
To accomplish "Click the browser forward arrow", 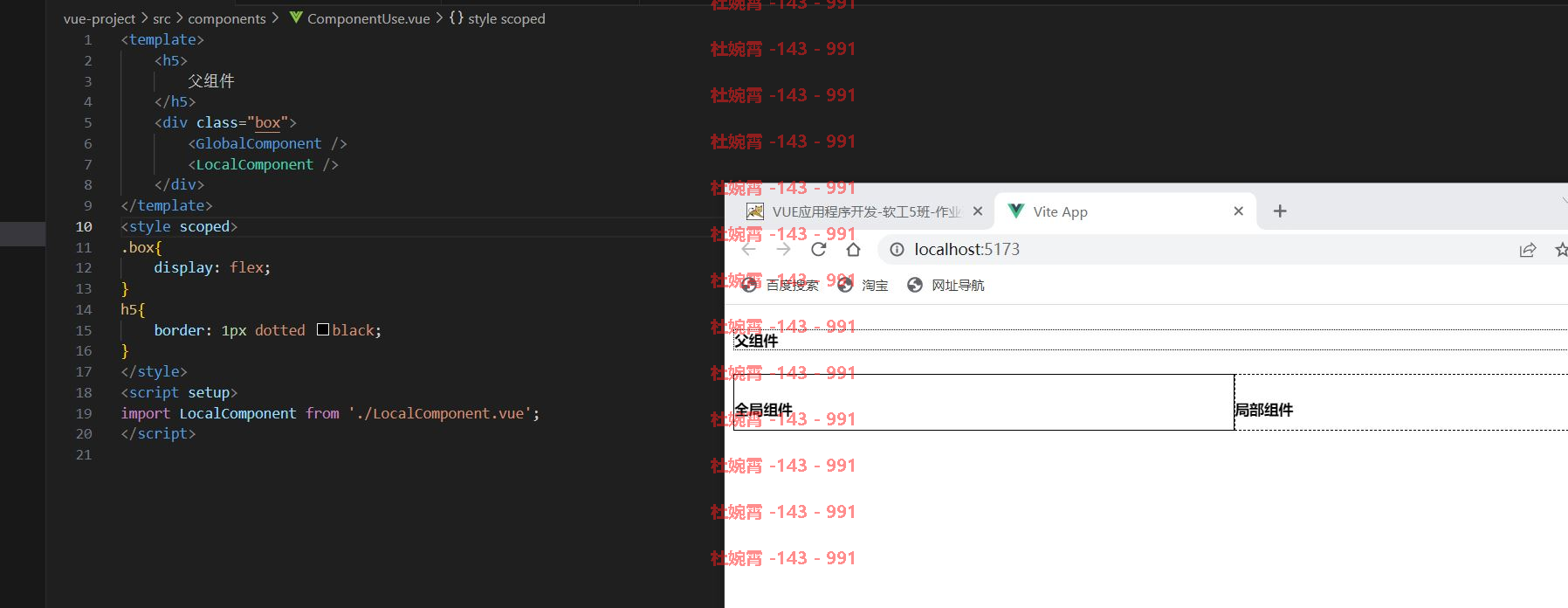I will (x=783, y=250).
